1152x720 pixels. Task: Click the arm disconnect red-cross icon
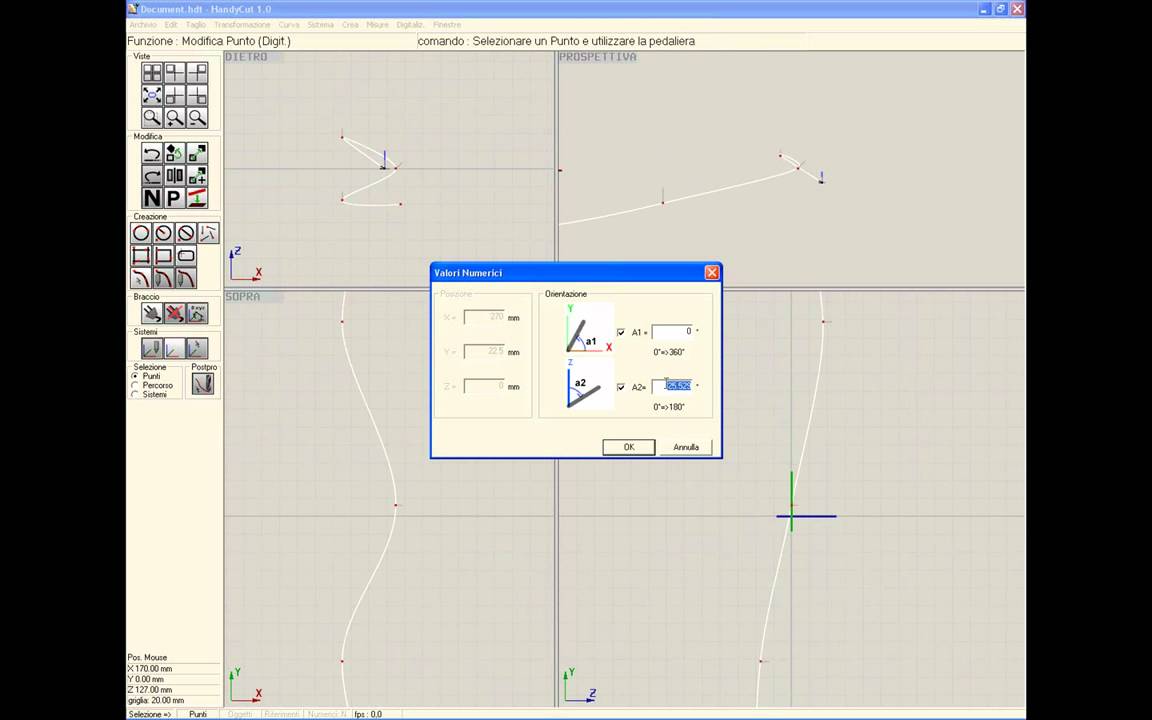(175, 314)
